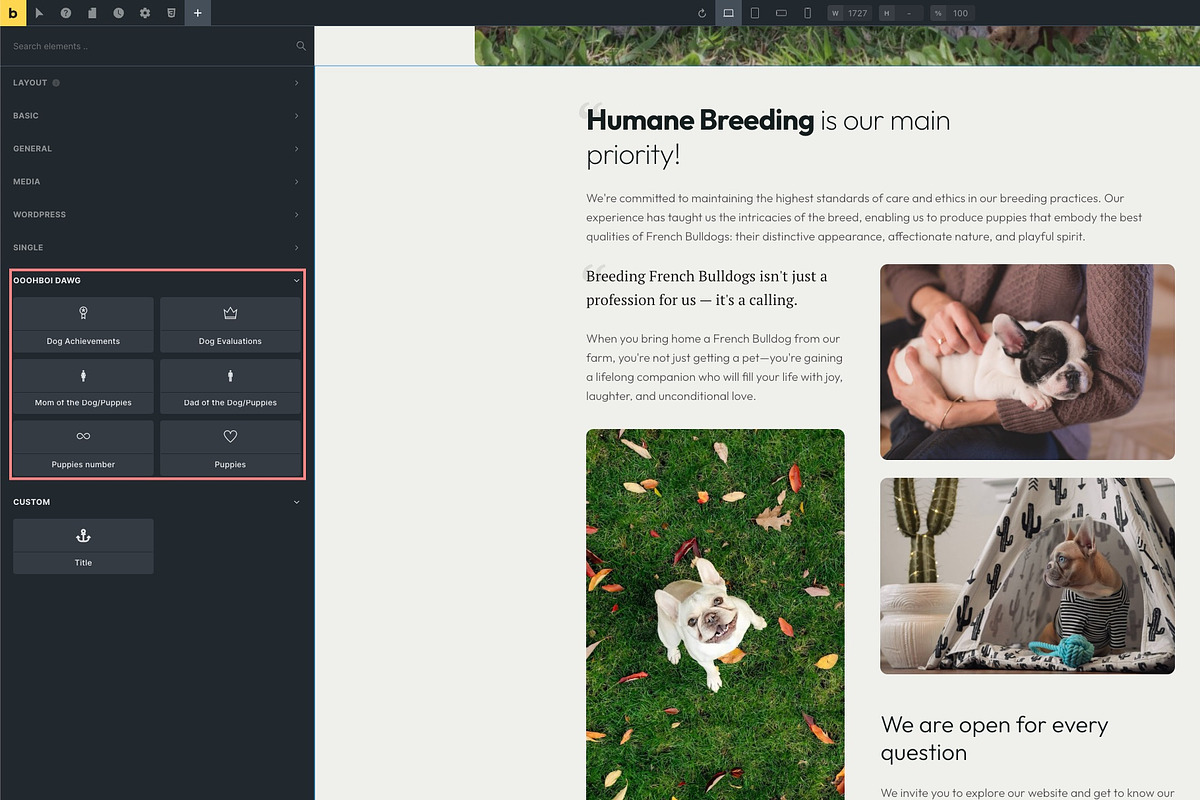1200x800 pixels.
Task: Select the paragraph starting We invite you
Action: click(x=1028, y=793)
